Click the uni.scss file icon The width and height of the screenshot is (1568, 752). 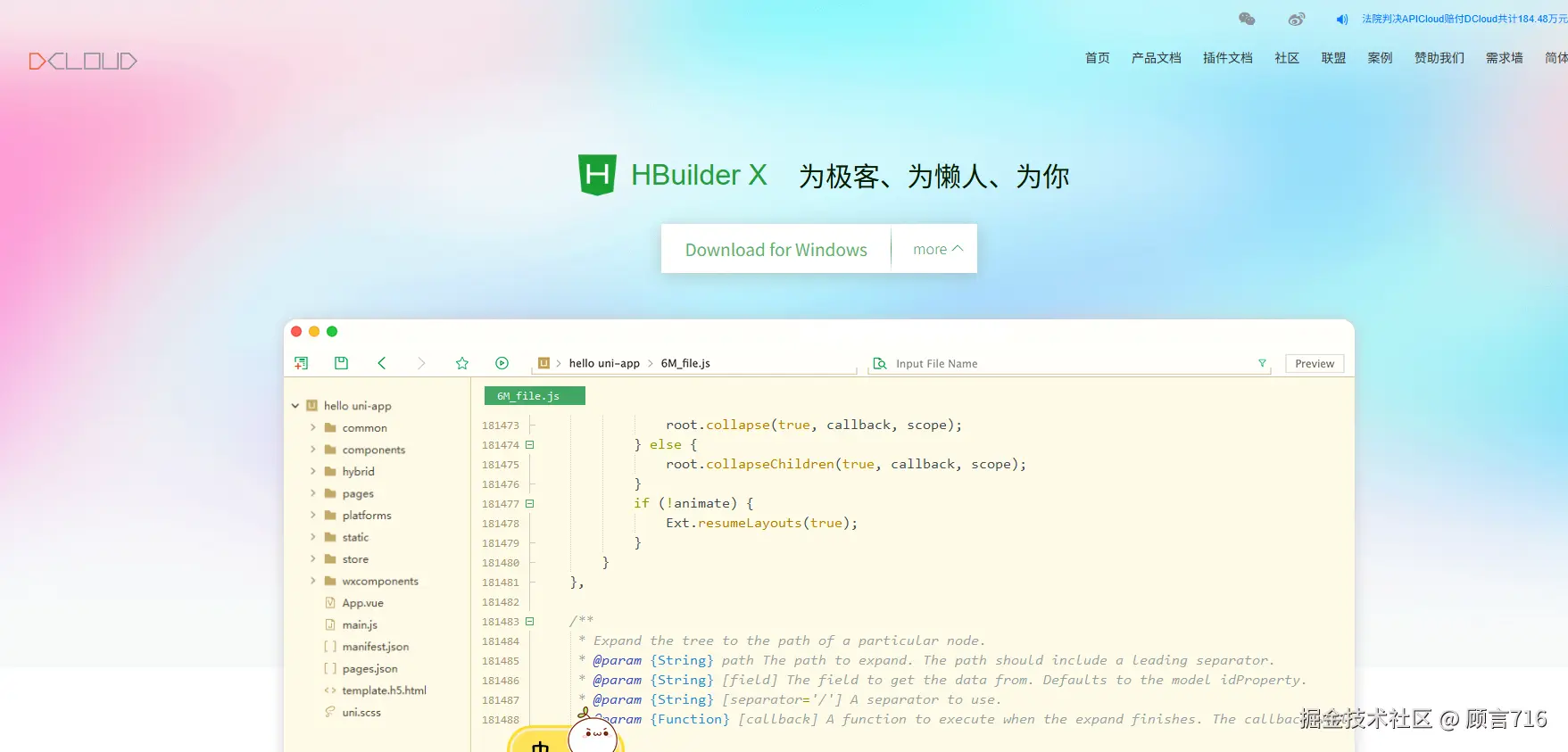click(x=330, y=712)
